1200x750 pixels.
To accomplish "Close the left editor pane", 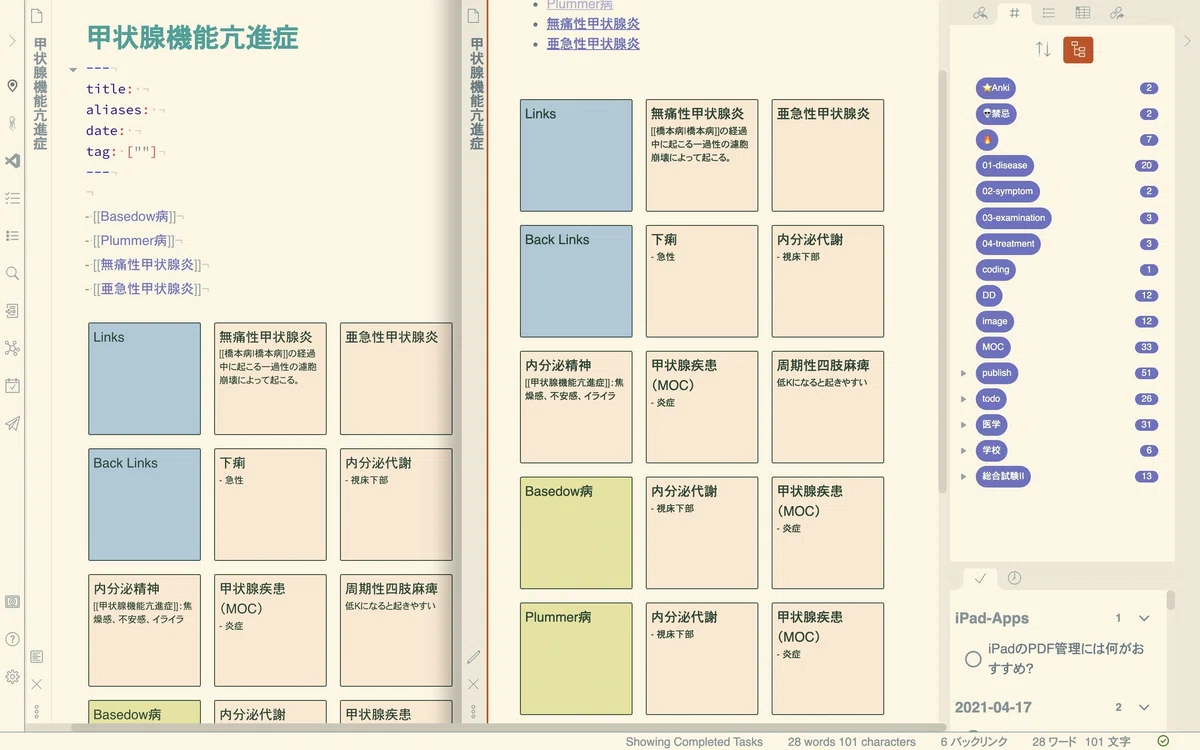I will pos(37,684).
